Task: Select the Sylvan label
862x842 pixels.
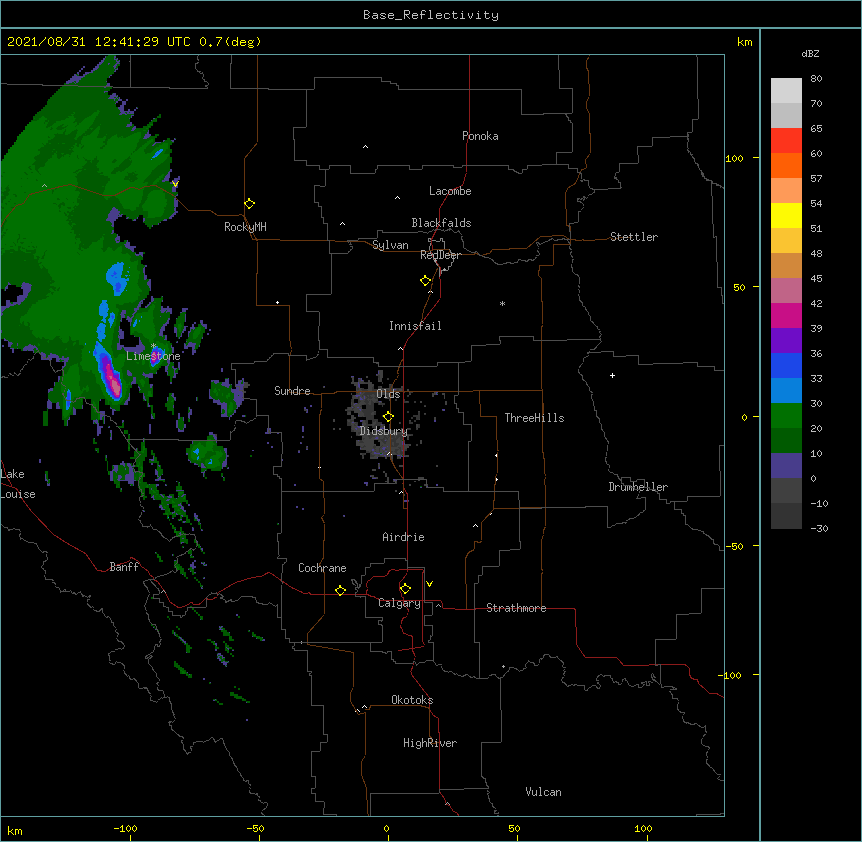Action: [x=390, y=245]
